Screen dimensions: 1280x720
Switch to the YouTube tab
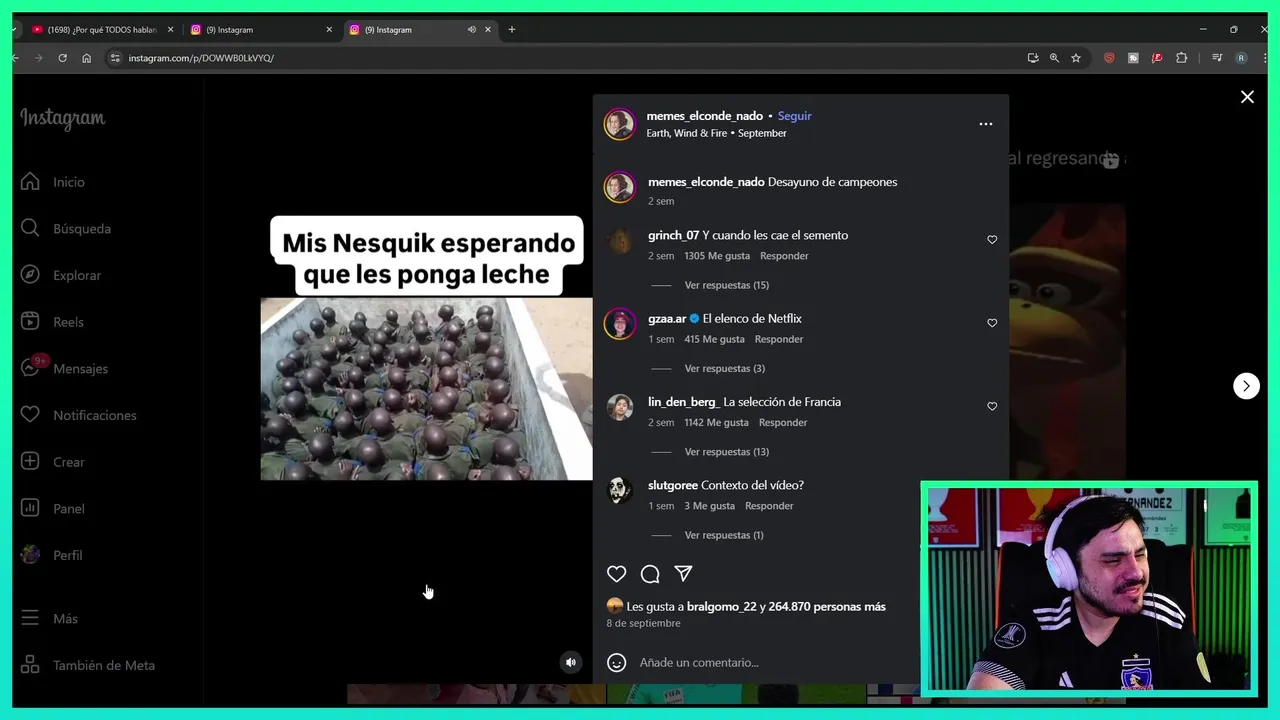pos(100,30)
